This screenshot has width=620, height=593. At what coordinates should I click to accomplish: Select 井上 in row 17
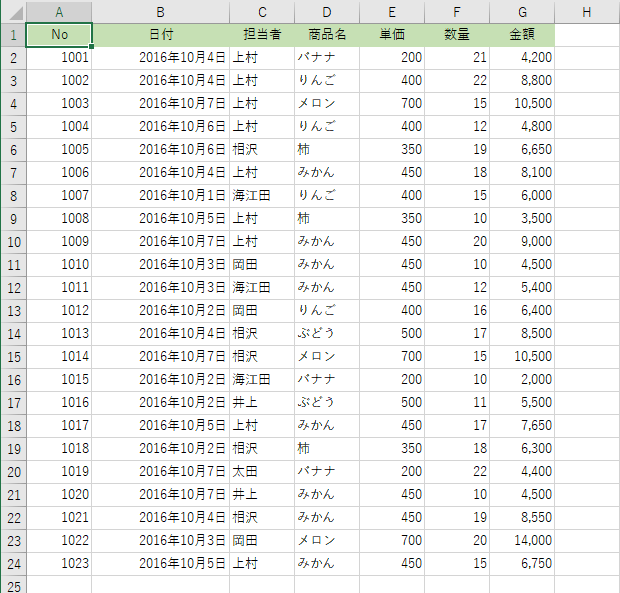coord(262,403)
